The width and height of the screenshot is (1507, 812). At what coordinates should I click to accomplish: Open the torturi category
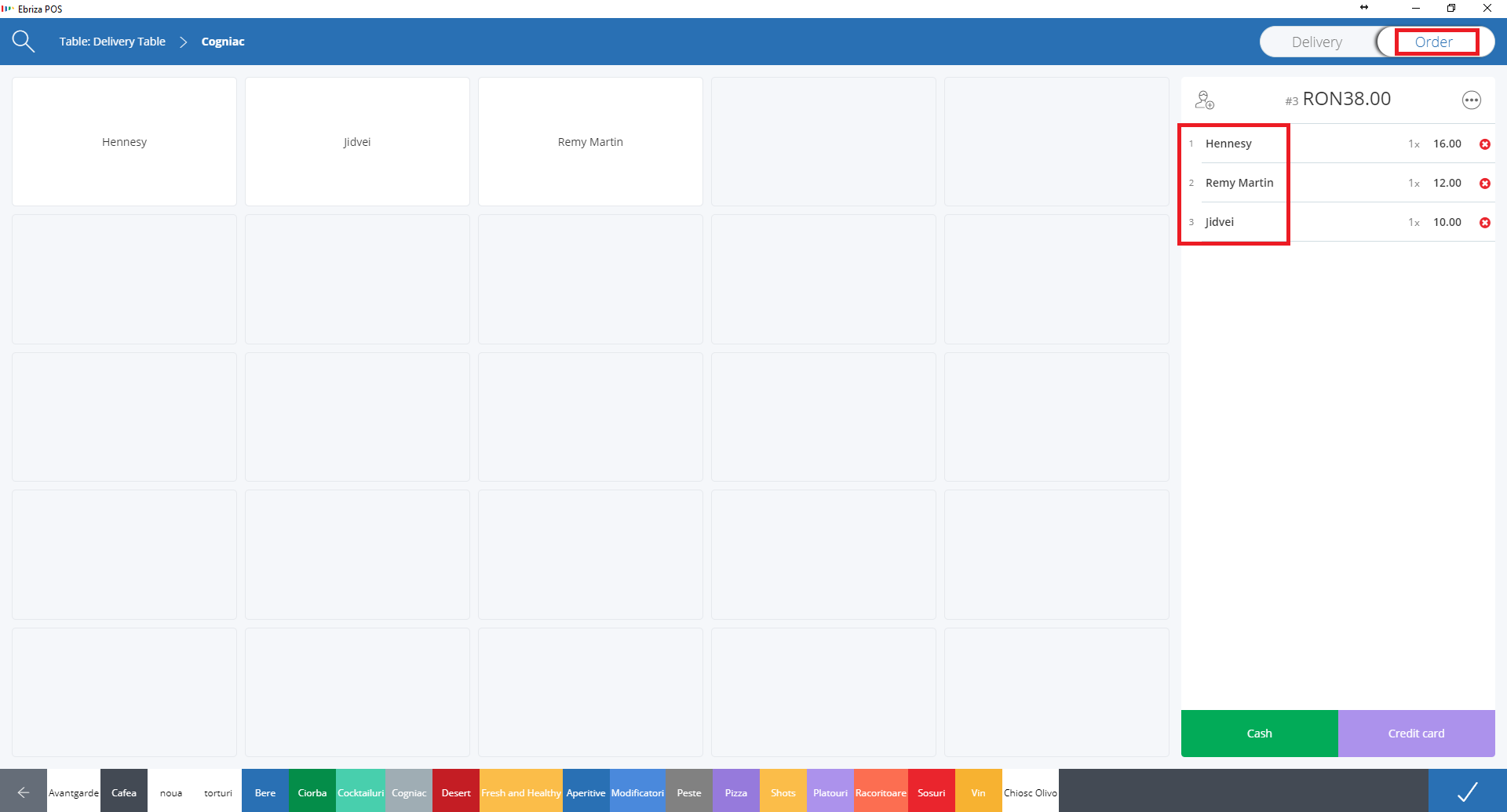point(218,792)
